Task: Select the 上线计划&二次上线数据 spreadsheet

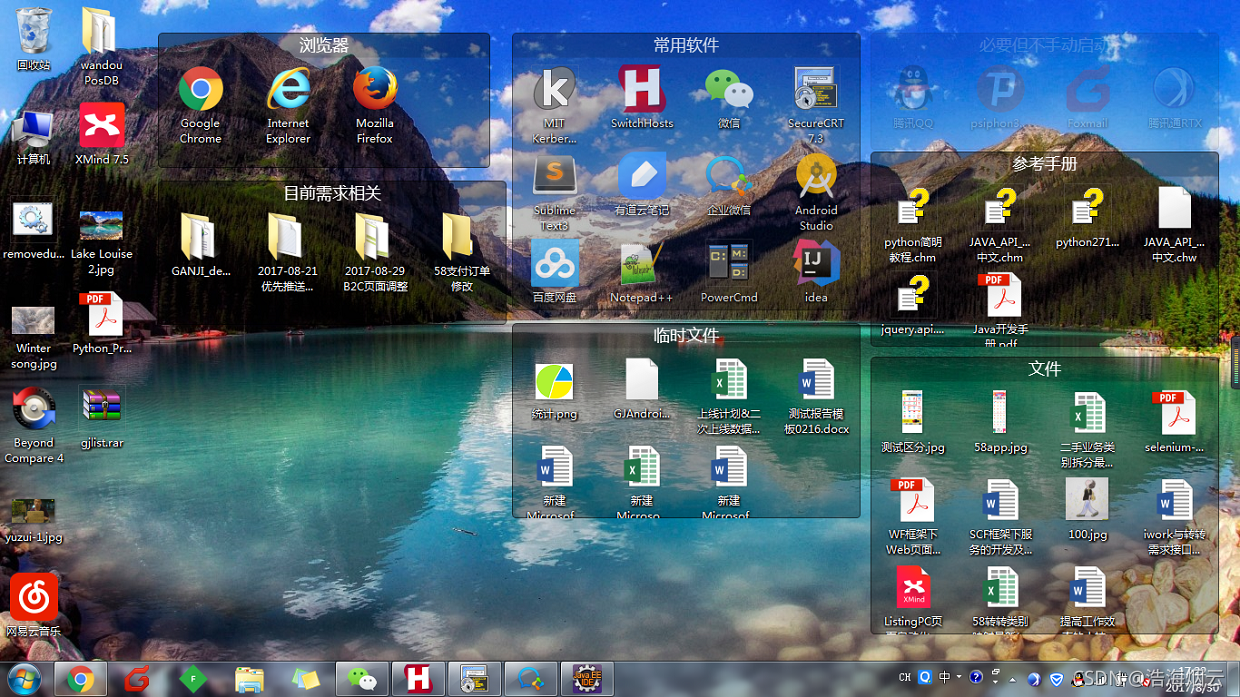Action: coord(729,381)
